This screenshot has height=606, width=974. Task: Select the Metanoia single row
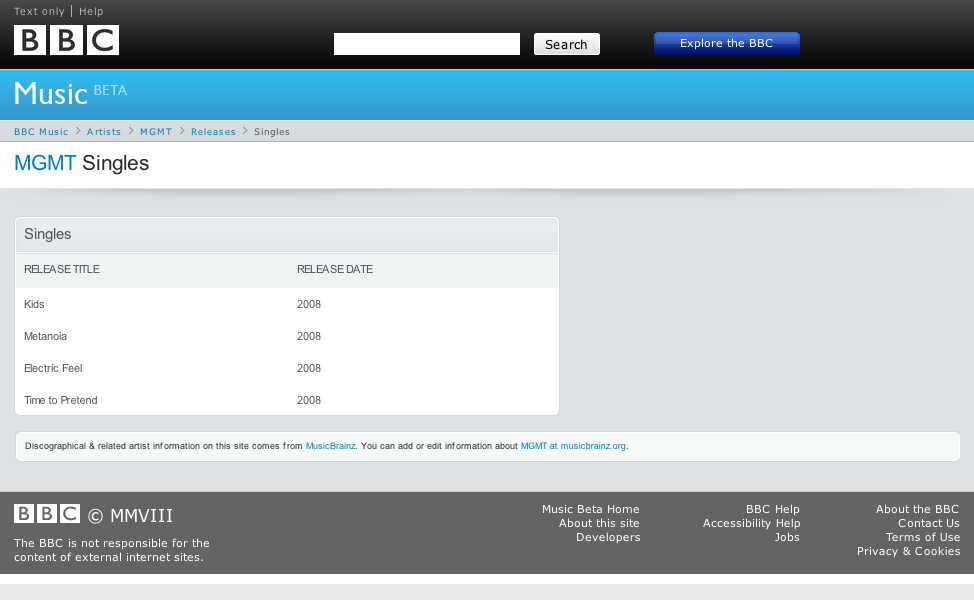(x=287, y=337)
